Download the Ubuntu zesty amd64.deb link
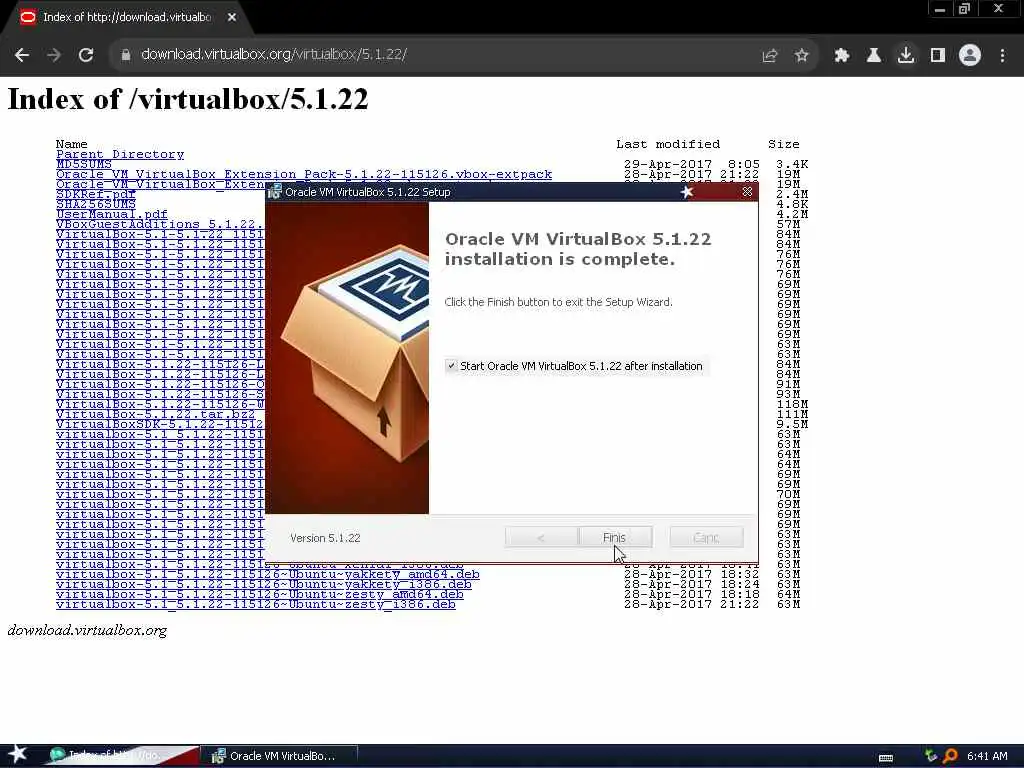Screen dimensions: 1024x768 point(260,594)
